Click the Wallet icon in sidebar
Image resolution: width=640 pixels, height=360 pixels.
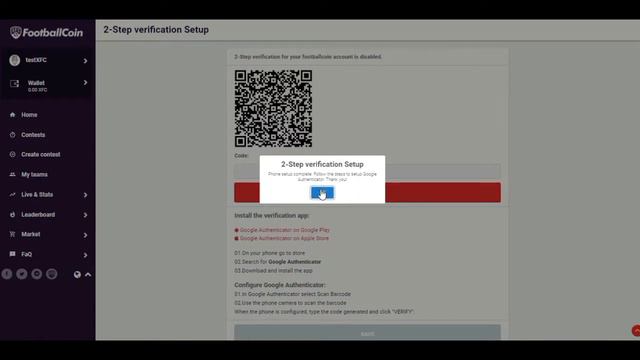coord(14,84)
